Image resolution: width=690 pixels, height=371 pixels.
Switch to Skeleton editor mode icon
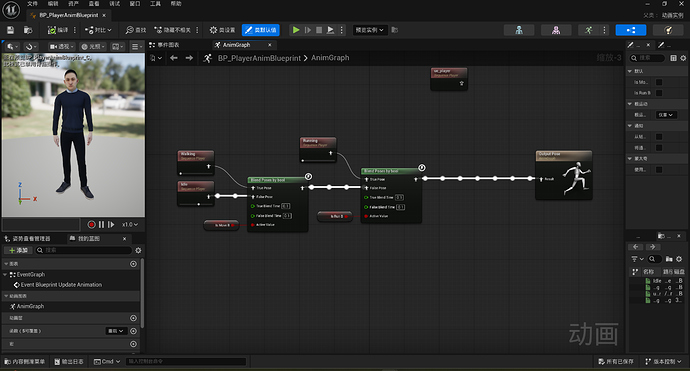click(519, 30)
